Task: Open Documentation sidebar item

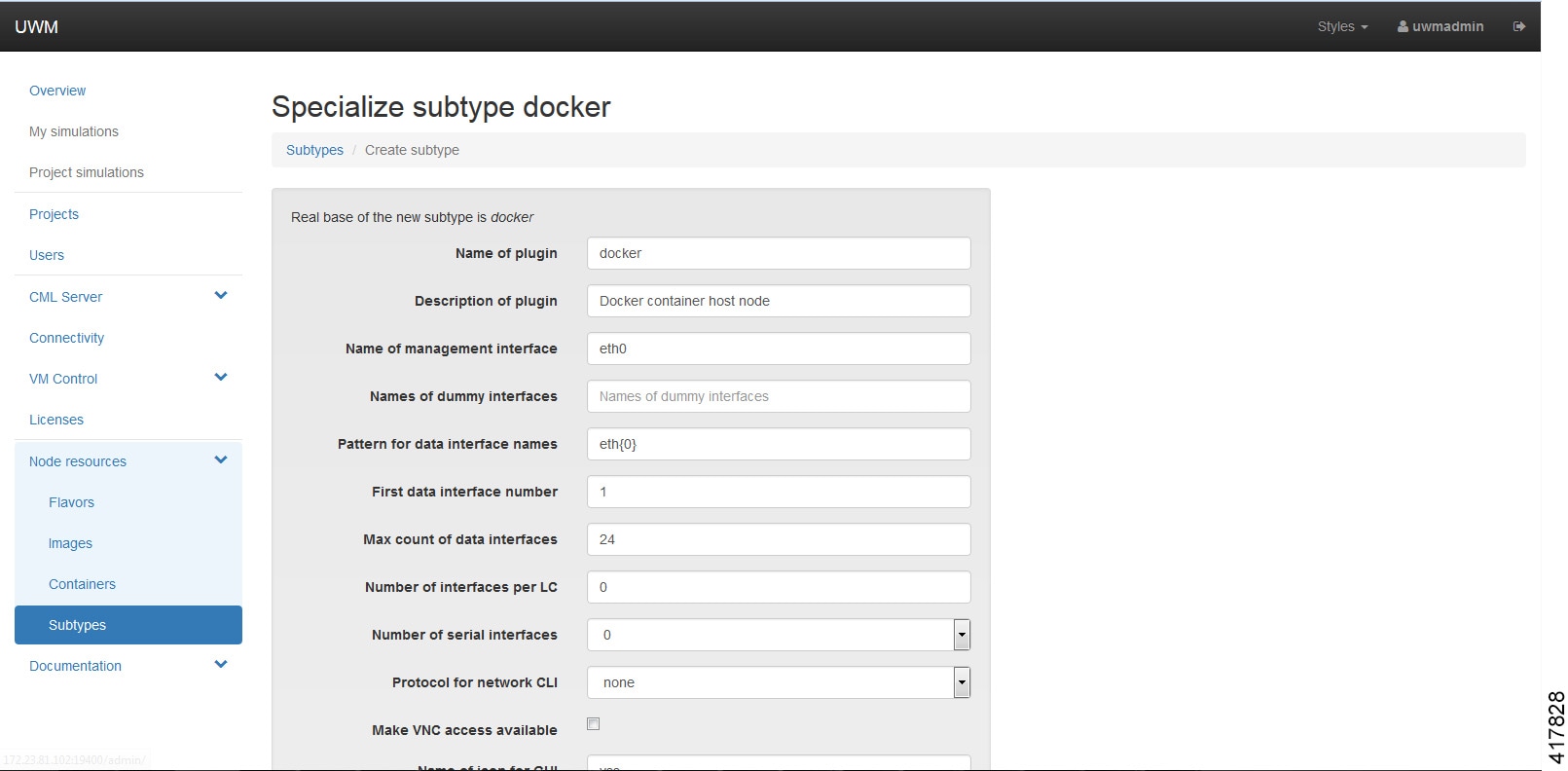Action: click(75, 666)
